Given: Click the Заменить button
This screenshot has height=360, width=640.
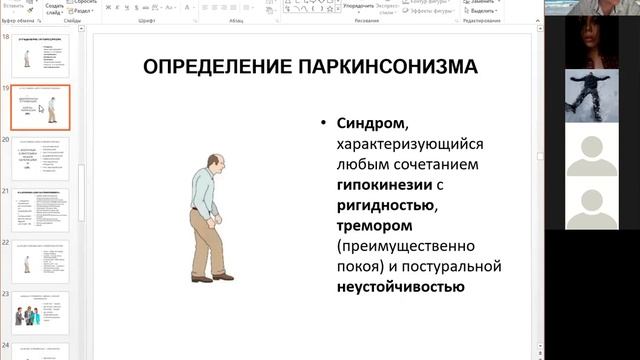Looking at the screenshot, I should click(482, 2).
